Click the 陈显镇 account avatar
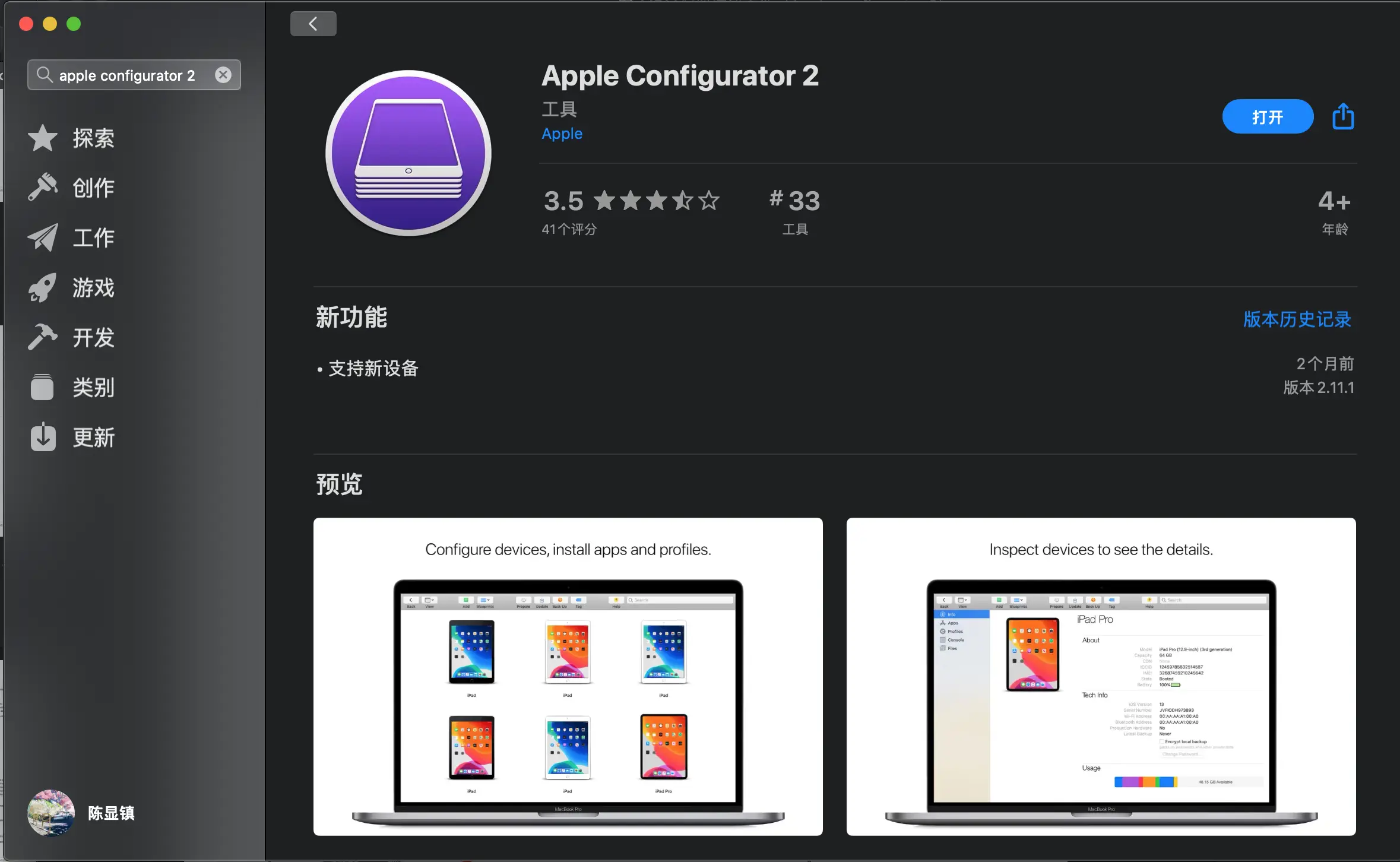The image size is (1400, 862). click(51, 813)
